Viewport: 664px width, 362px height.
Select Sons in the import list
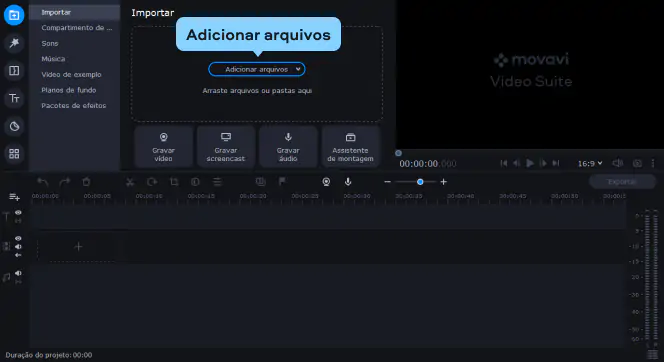click(x=50, y=43)
